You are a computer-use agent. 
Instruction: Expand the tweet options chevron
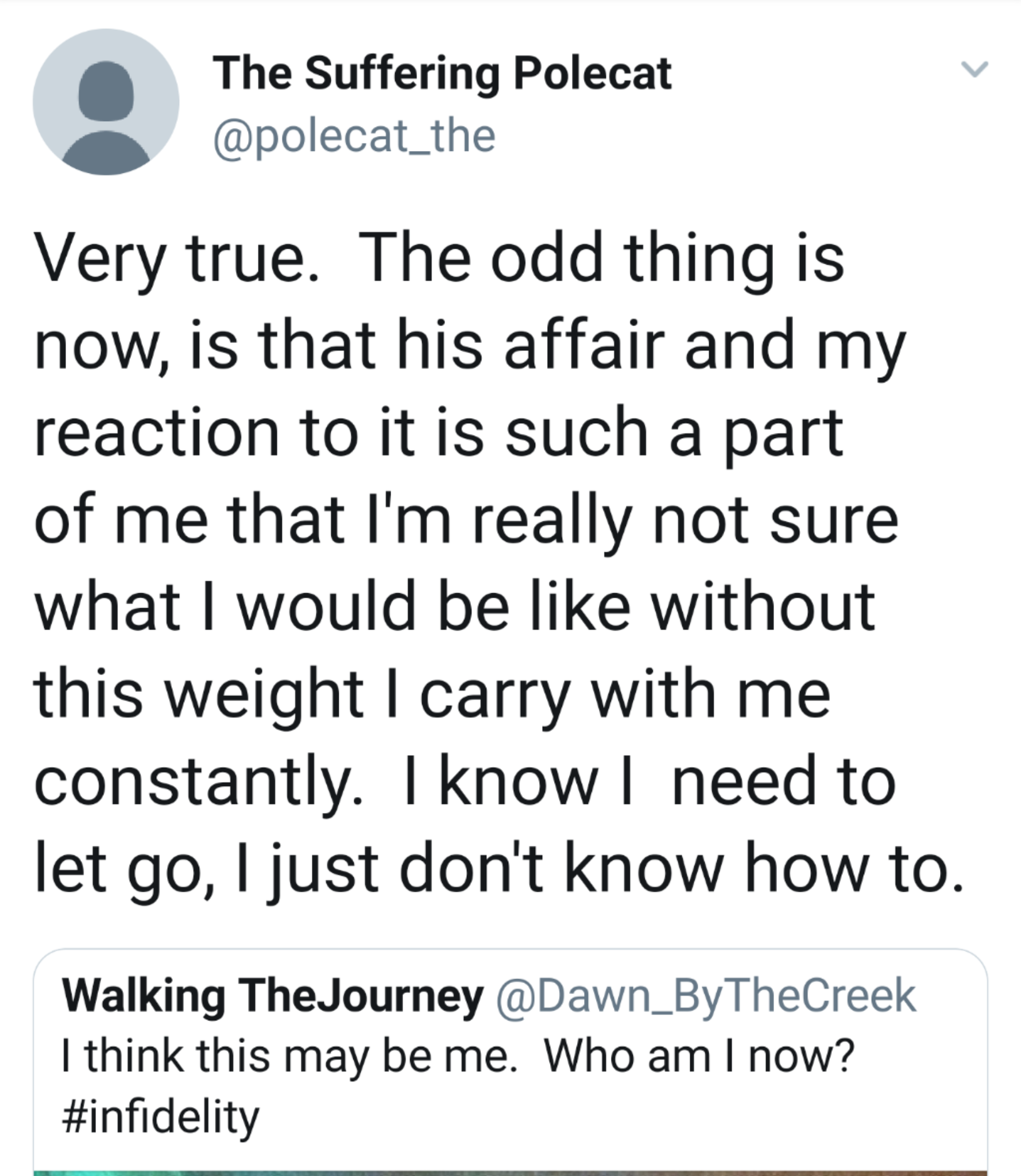[x=974, y=69]
